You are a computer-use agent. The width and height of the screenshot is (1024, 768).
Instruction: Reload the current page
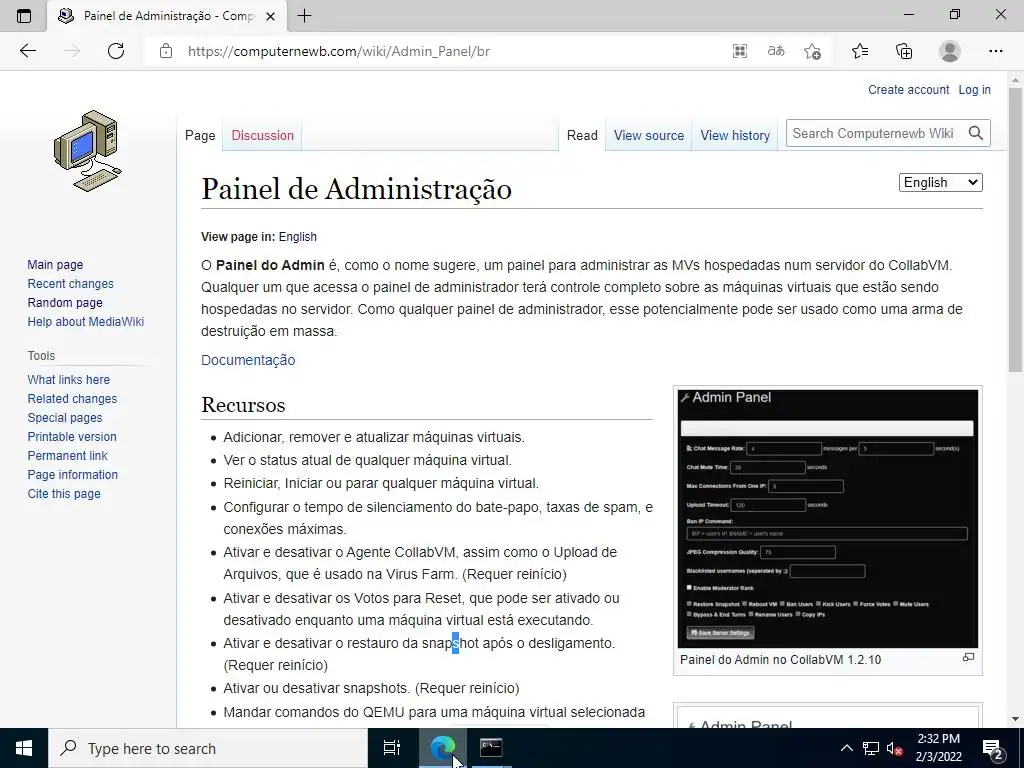click(116, 51)
